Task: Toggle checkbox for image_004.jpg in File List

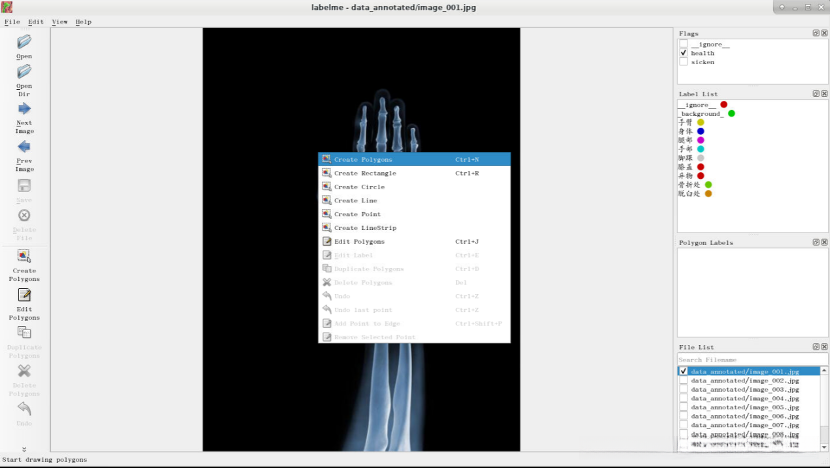Action: click(683, 398)
